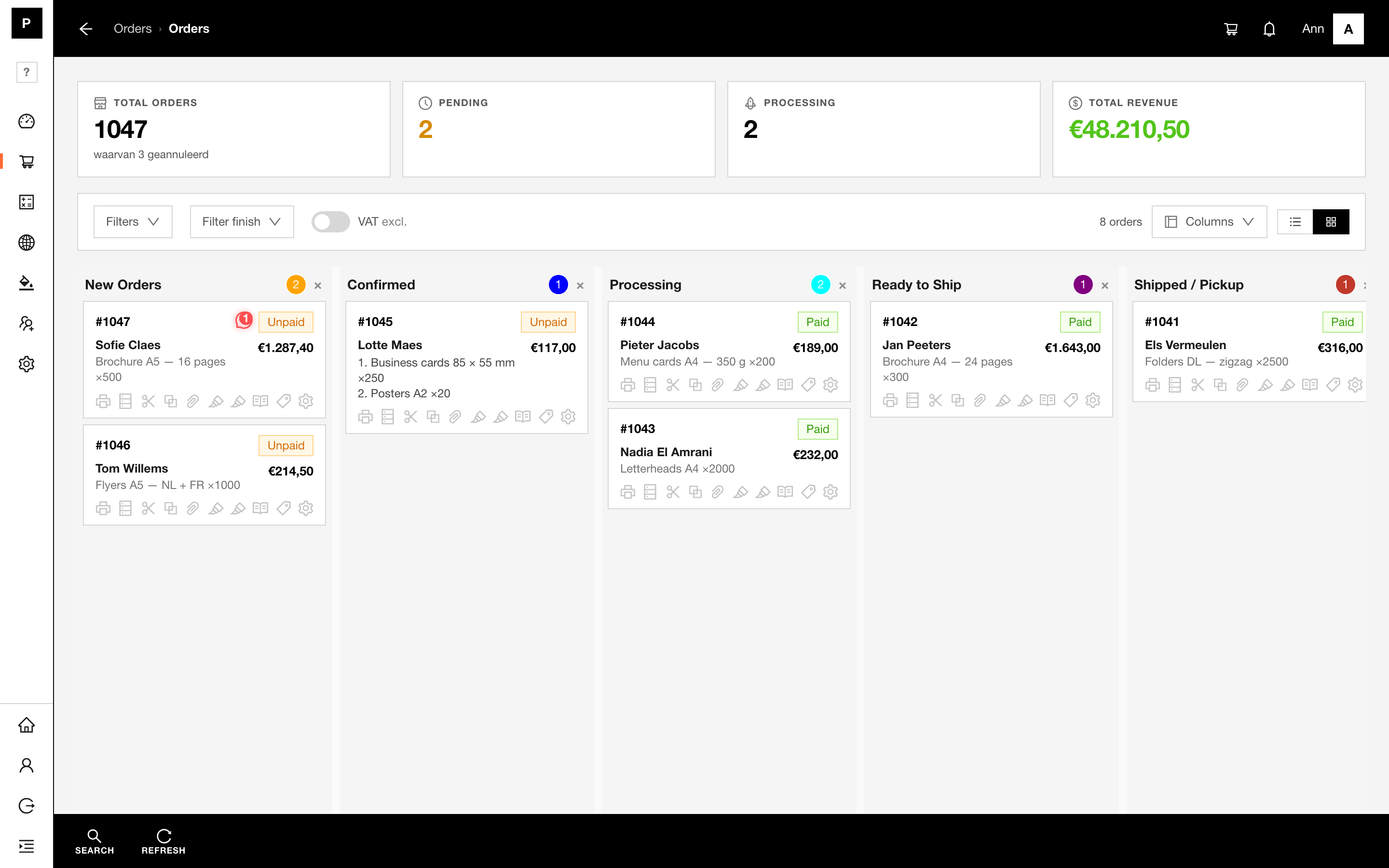Image resolution: width=1389 pixels, height=868 pixels.
Task: Open the gear icon on order #1043
Action: 830,492
